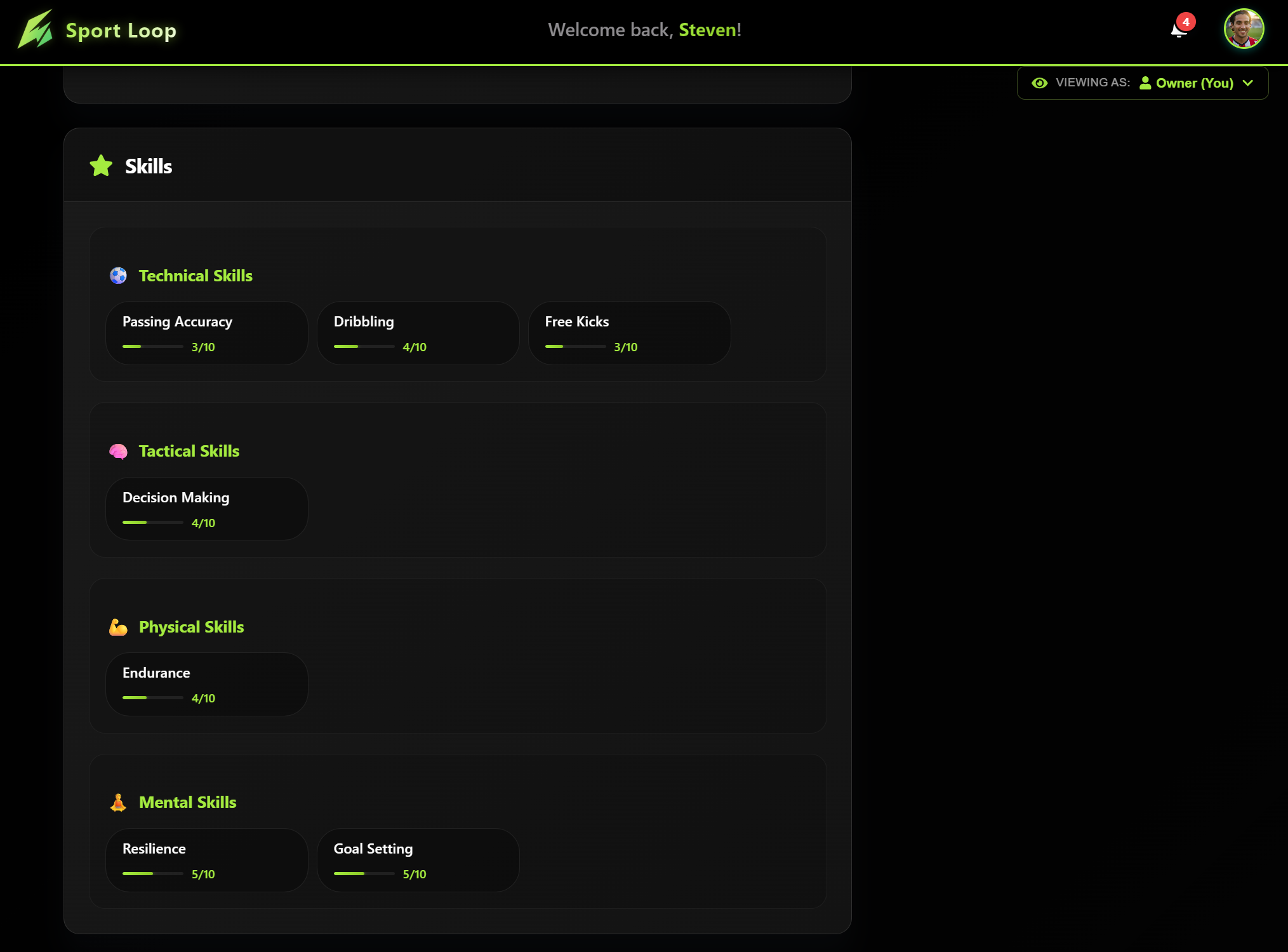The height and width of the screenshot is (952, 1288).
Task: Open the Owner (You) role selector
Action: point(1194,83)
